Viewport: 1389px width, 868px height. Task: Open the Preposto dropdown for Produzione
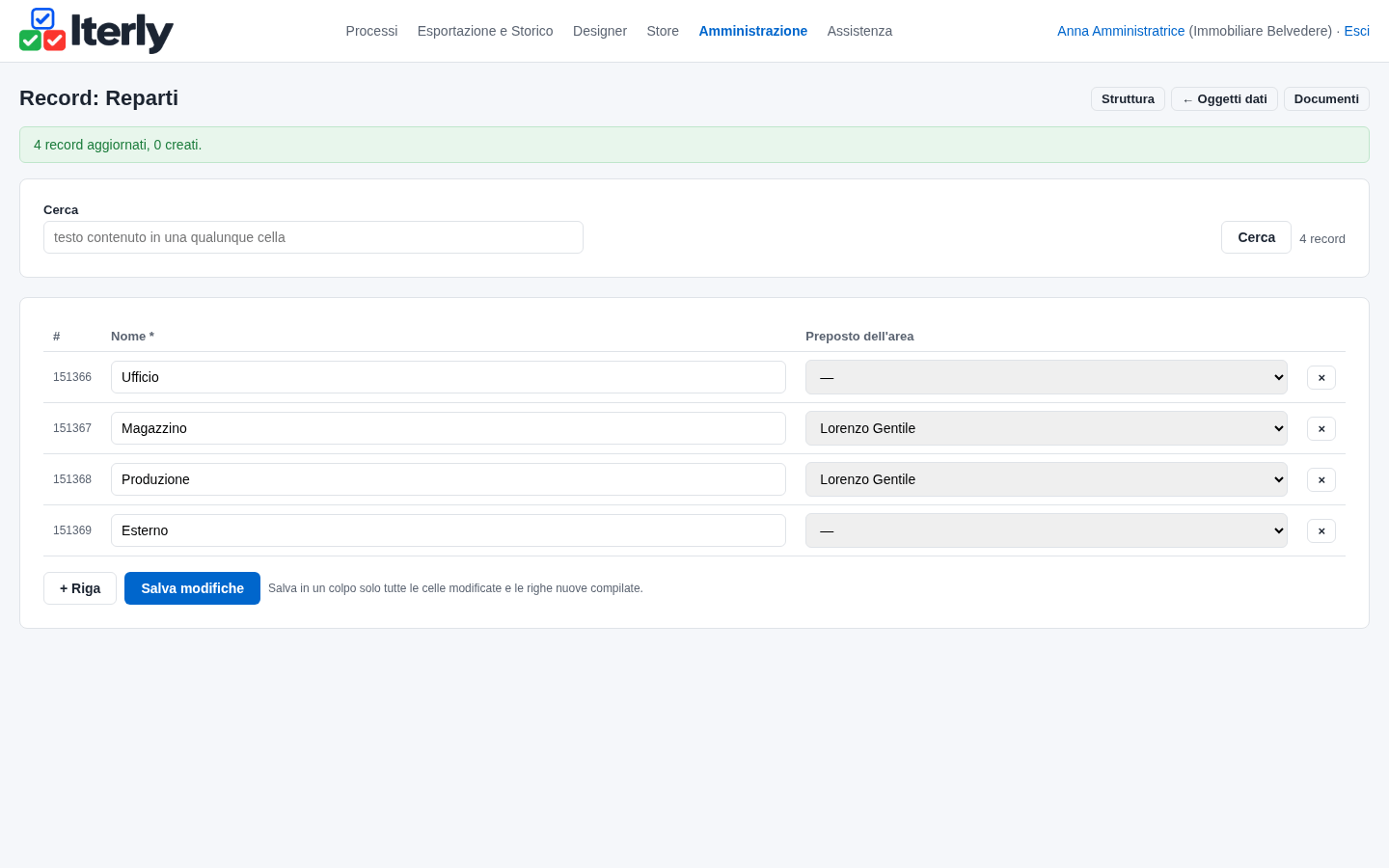pyautogui.click(x=1047, y=479)
